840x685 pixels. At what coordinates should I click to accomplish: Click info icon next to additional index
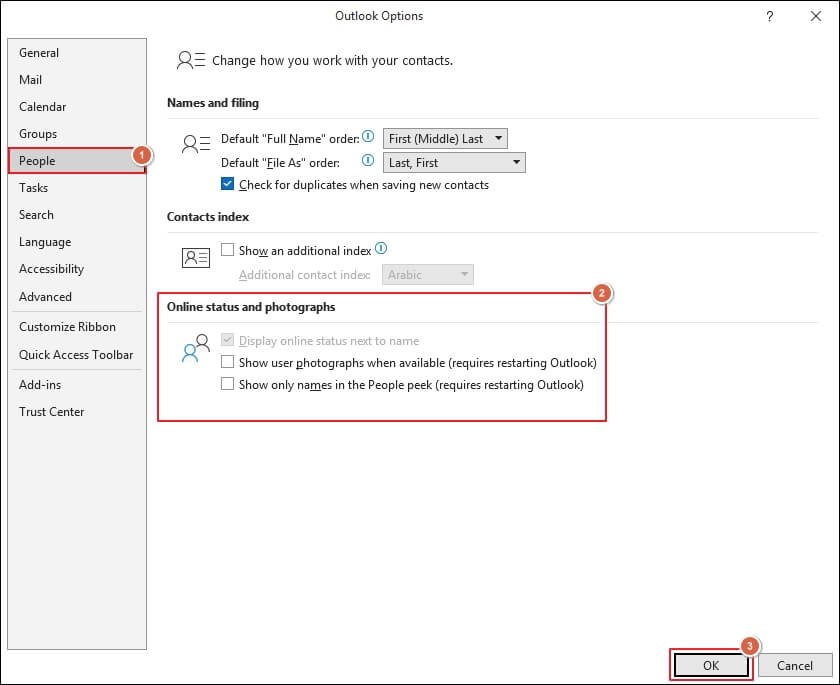coord(381,250)
